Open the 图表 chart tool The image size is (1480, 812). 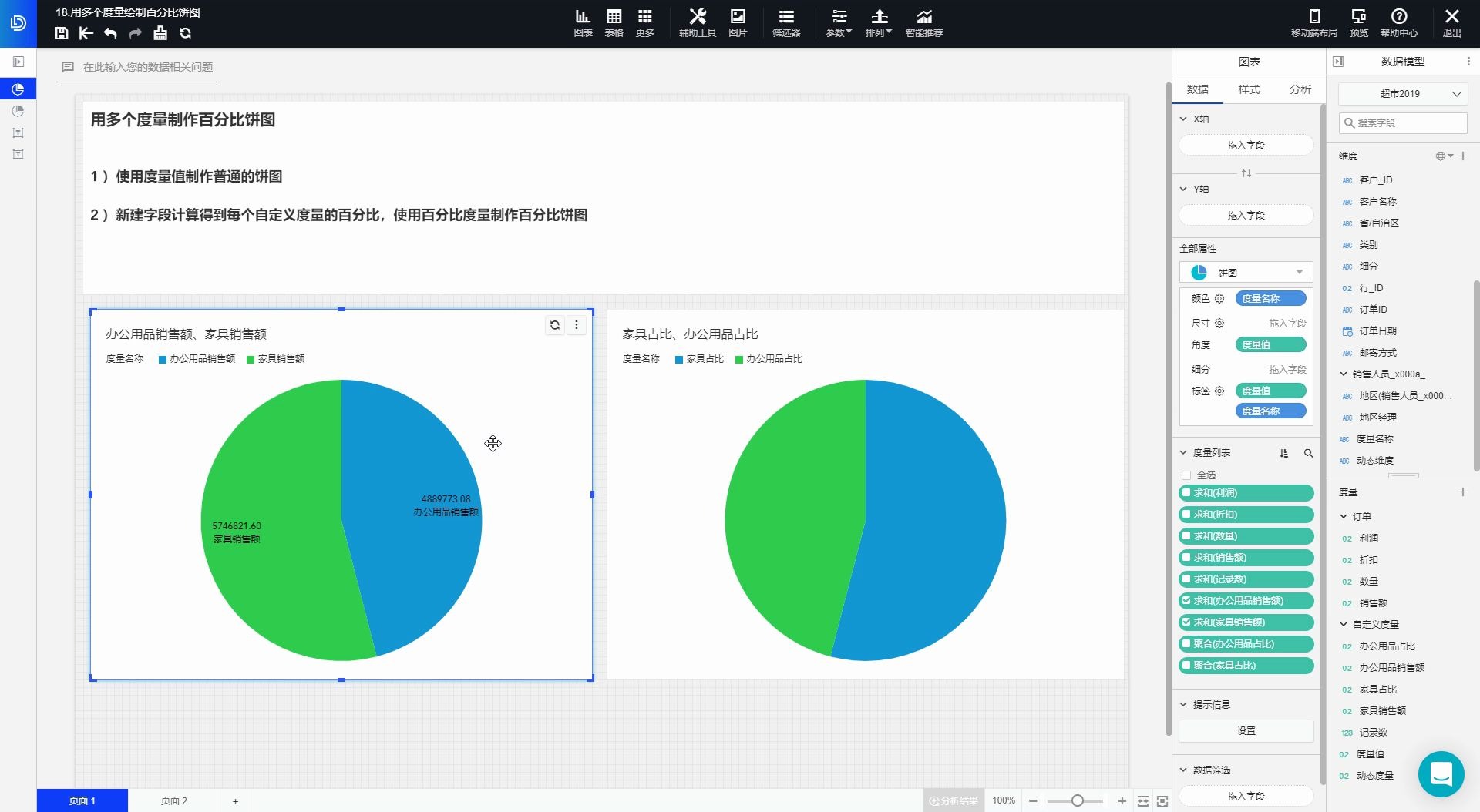click(x=583, y=23)
